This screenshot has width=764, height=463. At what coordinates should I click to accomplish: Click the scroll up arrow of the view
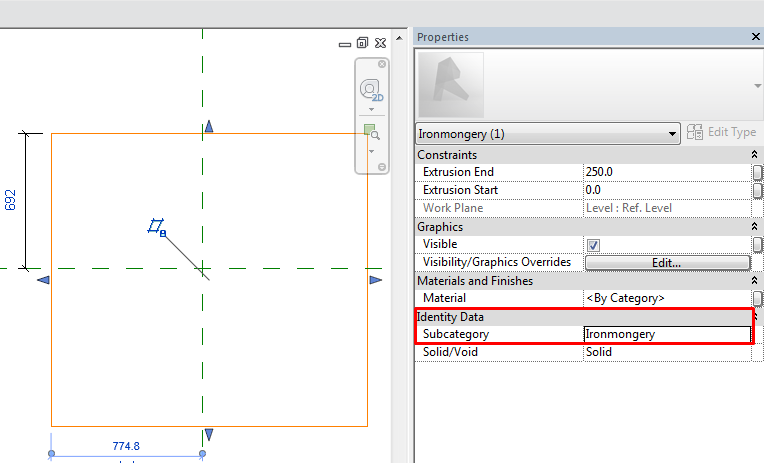pos(399,38)
